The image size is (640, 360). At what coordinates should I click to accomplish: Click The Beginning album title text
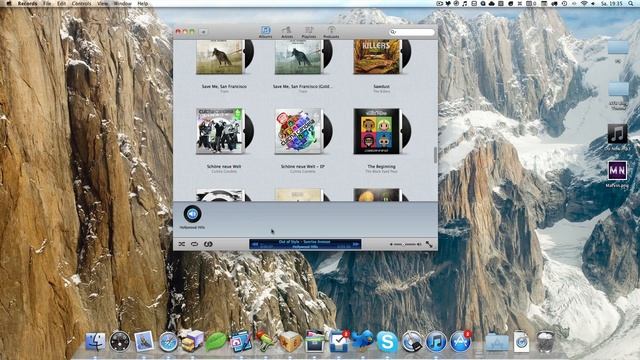[x=382, y=167]
